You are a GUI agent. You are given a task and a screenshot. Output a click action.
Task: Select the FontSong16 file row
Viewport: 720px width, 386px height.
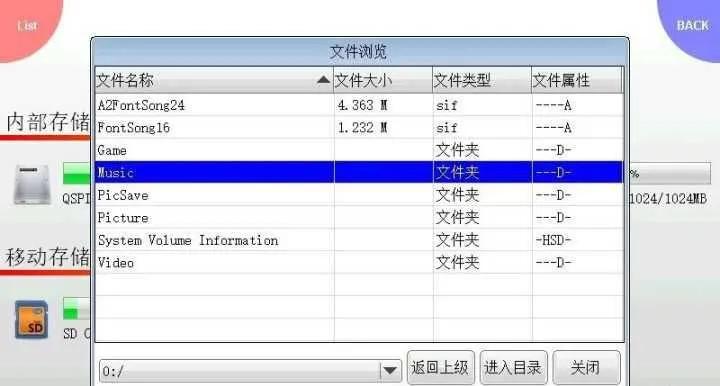pyautogui.click(x=359, y=128)
